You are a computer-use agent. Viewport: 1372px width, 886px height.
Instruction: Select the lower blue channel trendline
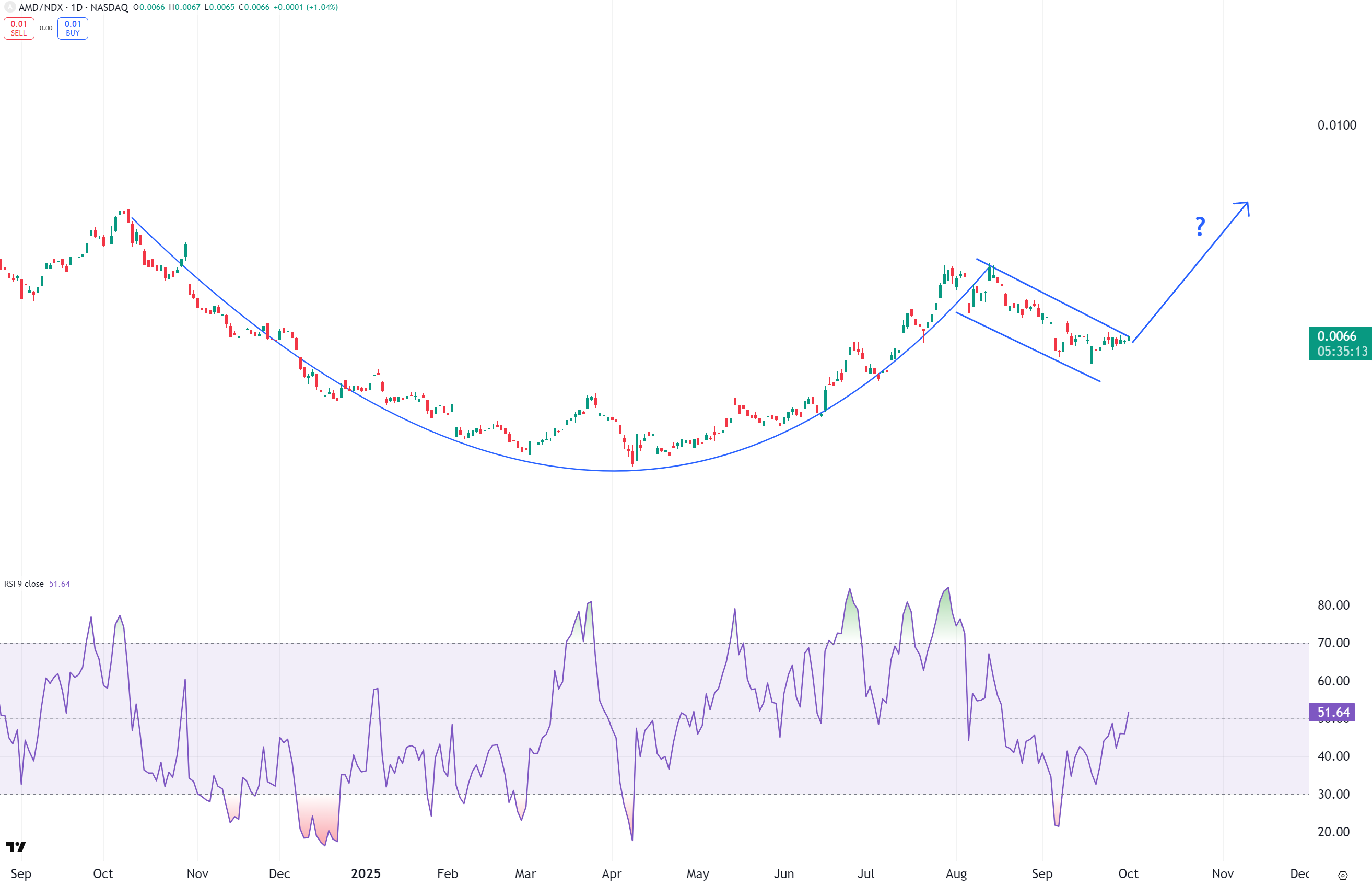coord(1029,347)
